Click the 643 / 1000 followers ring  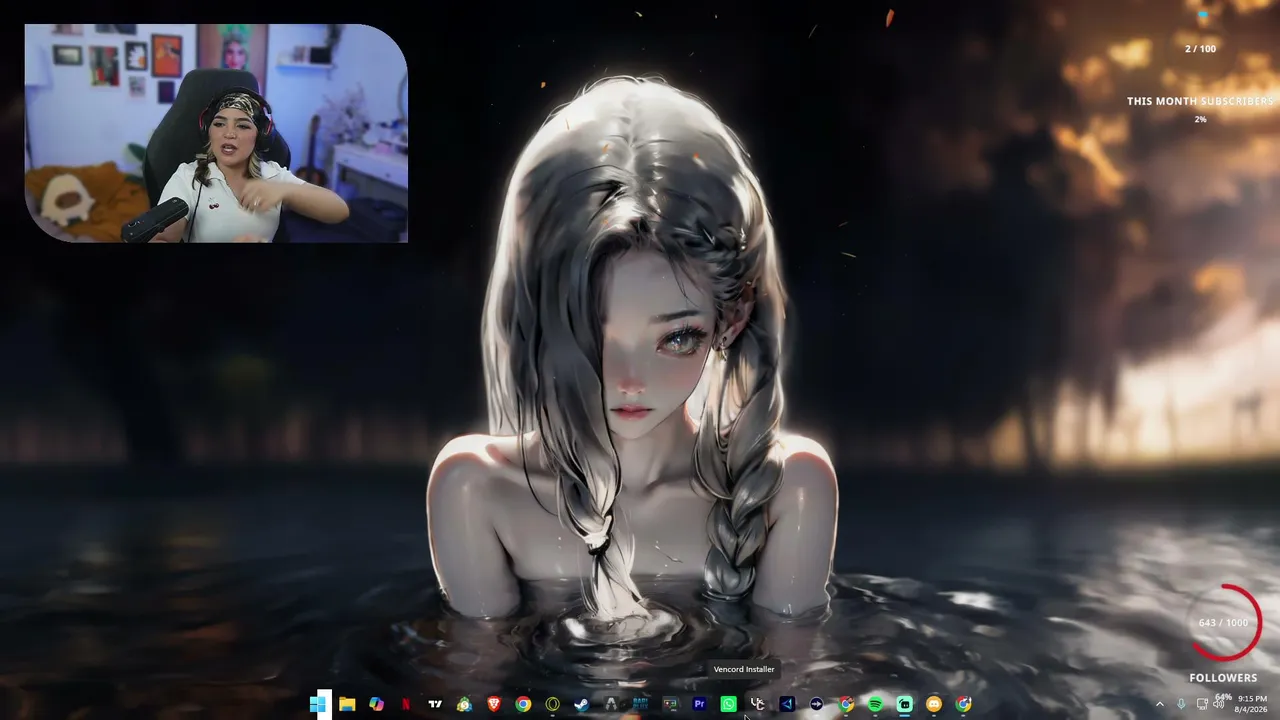point(1224,623)
